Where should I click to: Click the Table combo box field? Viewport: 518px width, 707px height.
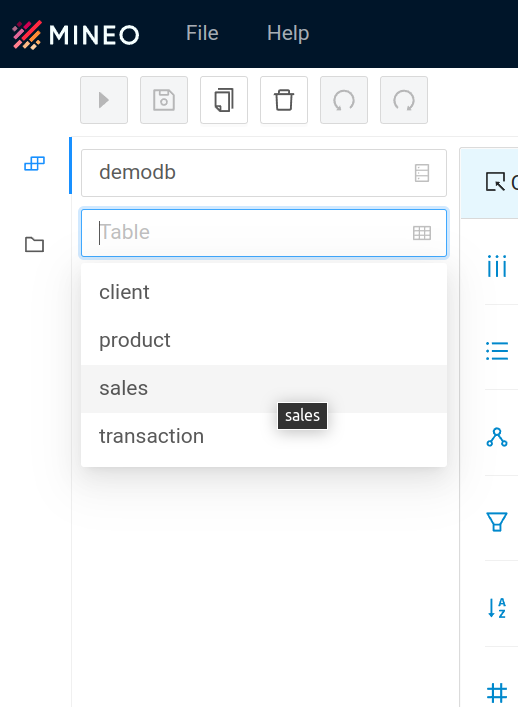264,233
